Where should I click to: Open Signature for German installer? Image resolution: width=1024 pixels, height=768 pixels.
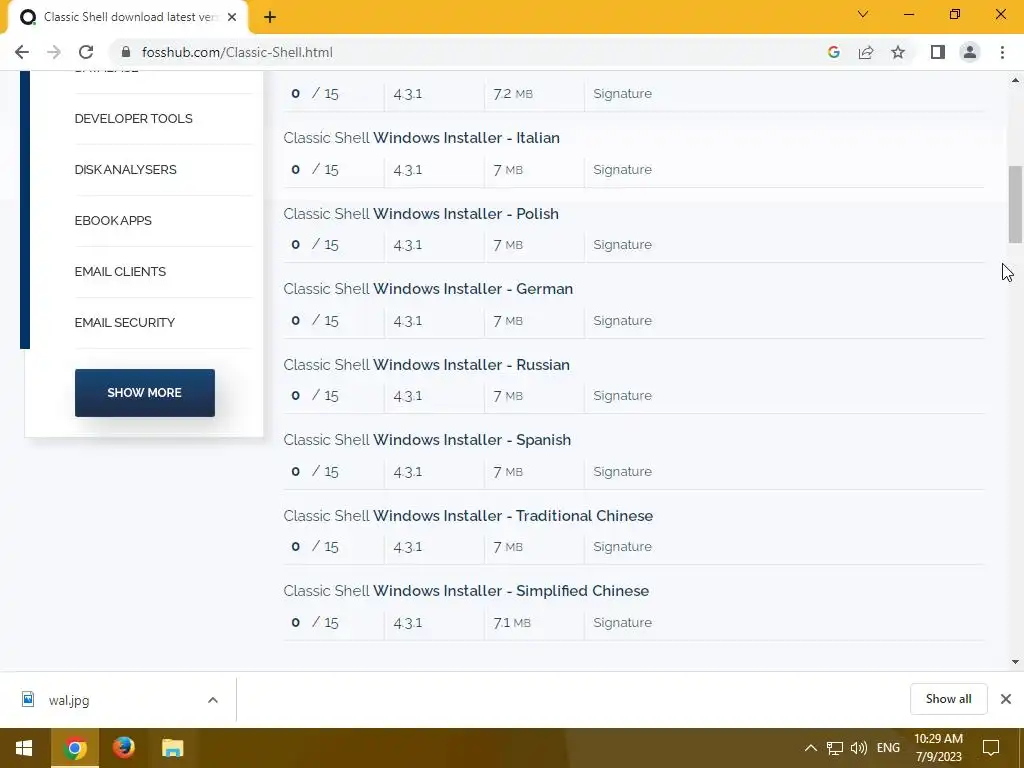point(622,321)
